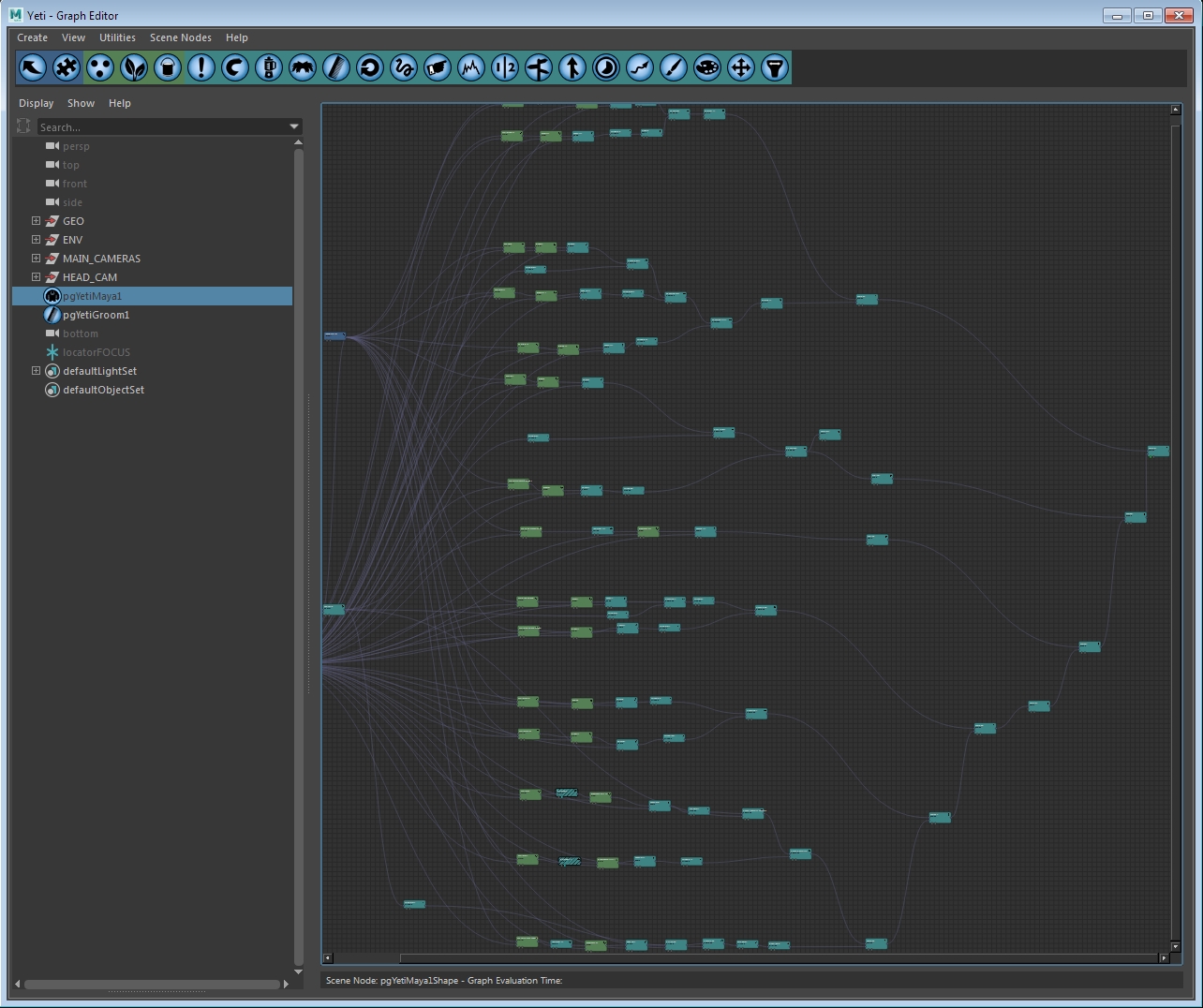Select pgYetiGroom1 in the outliner
Screen dimensions: 1203x1008
(96, 315)
